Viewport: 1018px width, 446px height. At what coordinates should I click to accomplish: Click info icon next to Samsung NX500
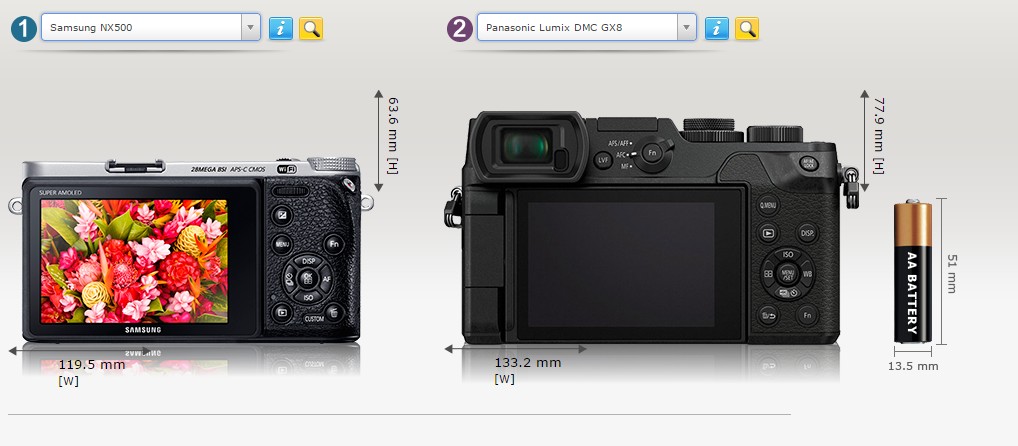tap(281, 28)
